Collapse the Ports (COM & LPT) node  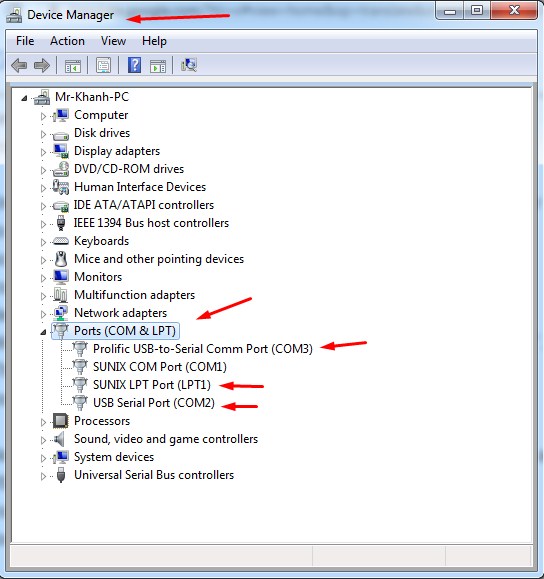43,332
